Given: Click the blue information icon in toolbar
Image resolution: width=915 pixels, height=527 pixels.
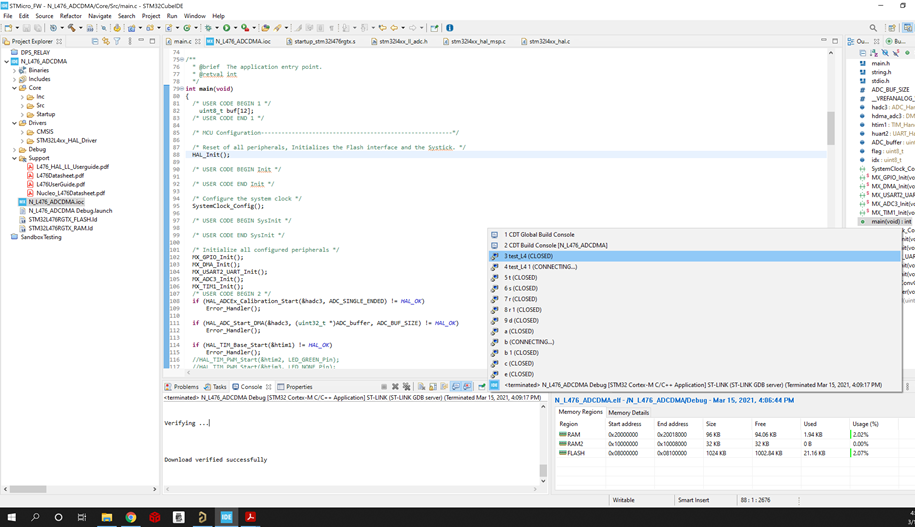Looking at the screenshot, I should point(449,27).
